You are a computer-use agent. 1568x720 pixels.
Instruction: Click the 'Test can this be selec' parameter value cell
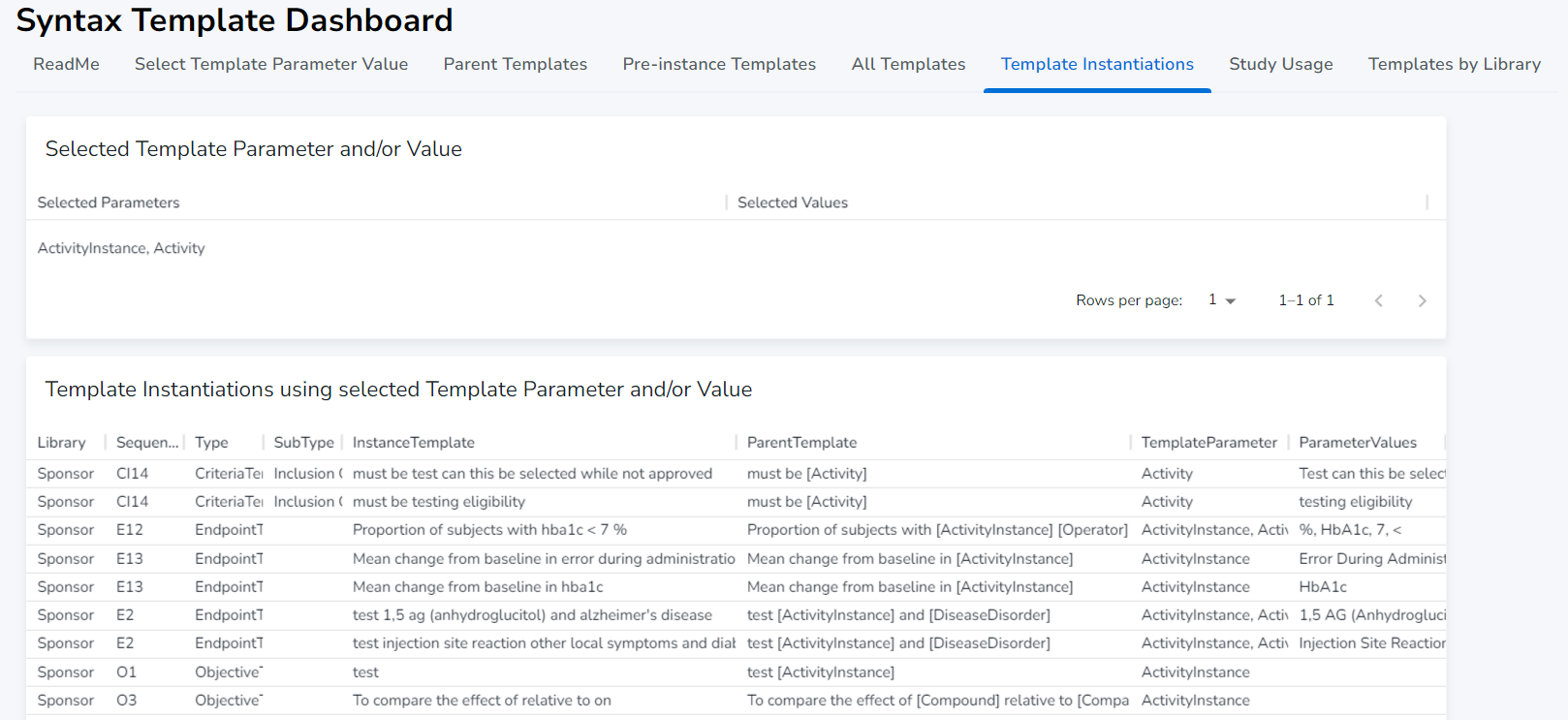[x=1372, y=474]
